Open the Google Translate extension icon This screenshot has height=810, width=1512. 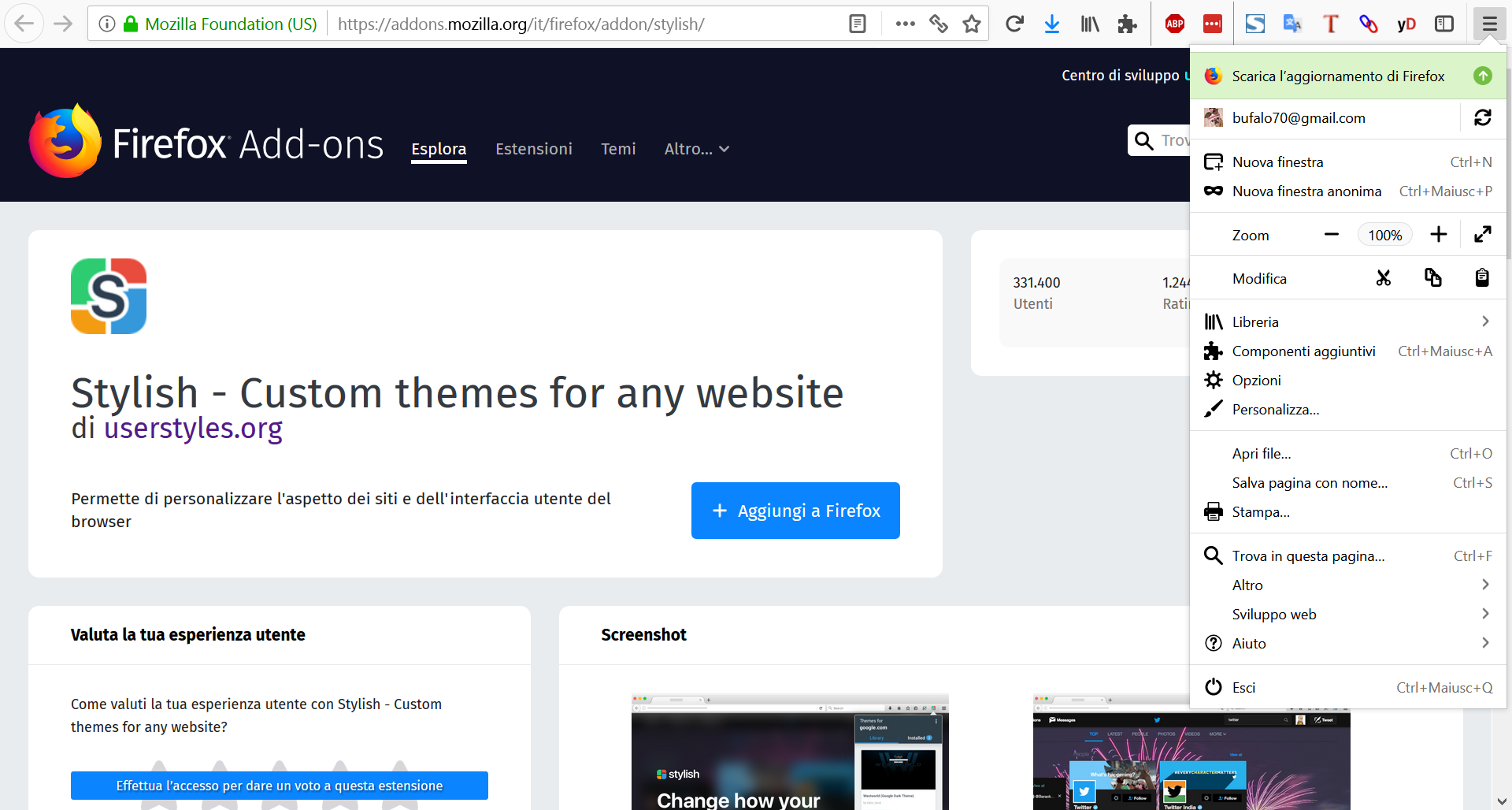click(x=1292, y=24)
